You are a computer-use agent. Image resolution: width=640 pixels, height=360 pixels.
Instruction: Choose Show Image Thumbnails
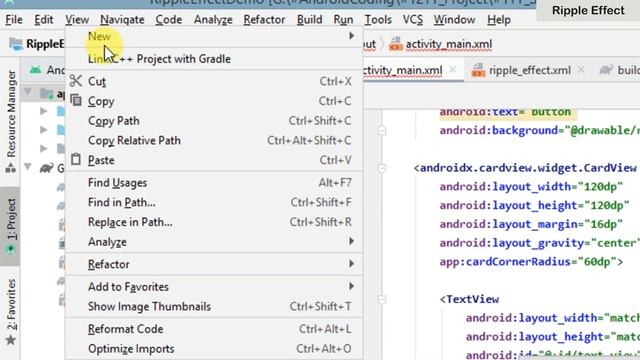(214, 306)
